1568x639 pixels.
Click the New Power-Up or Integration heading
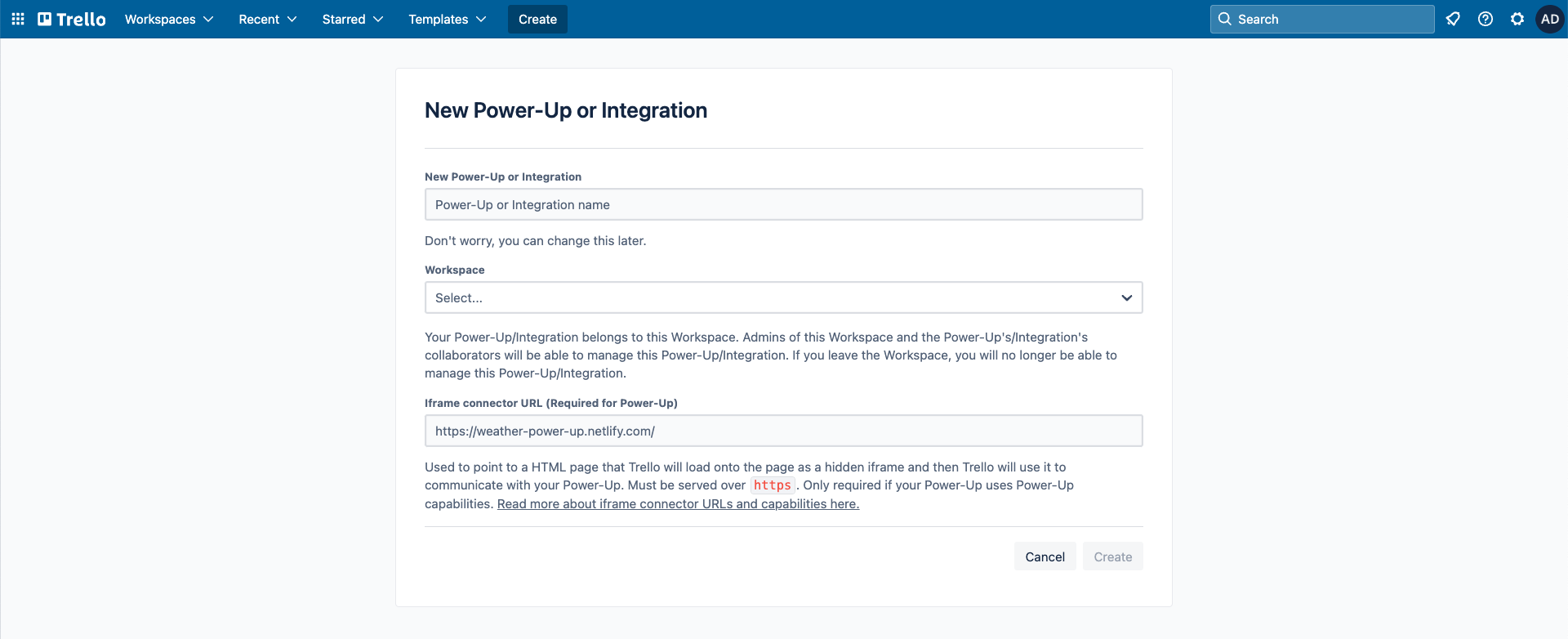coord(566,110)
